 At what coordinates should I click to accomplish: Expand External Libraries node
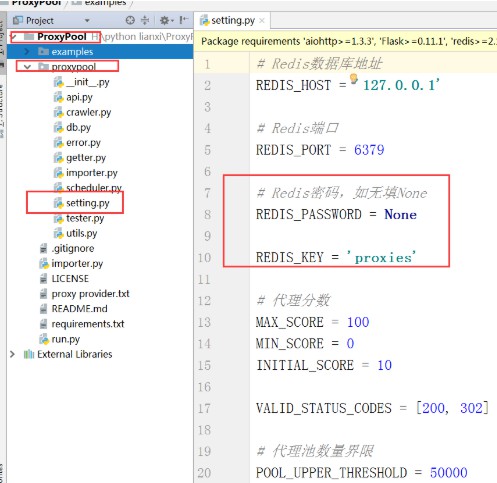[13, 354]
